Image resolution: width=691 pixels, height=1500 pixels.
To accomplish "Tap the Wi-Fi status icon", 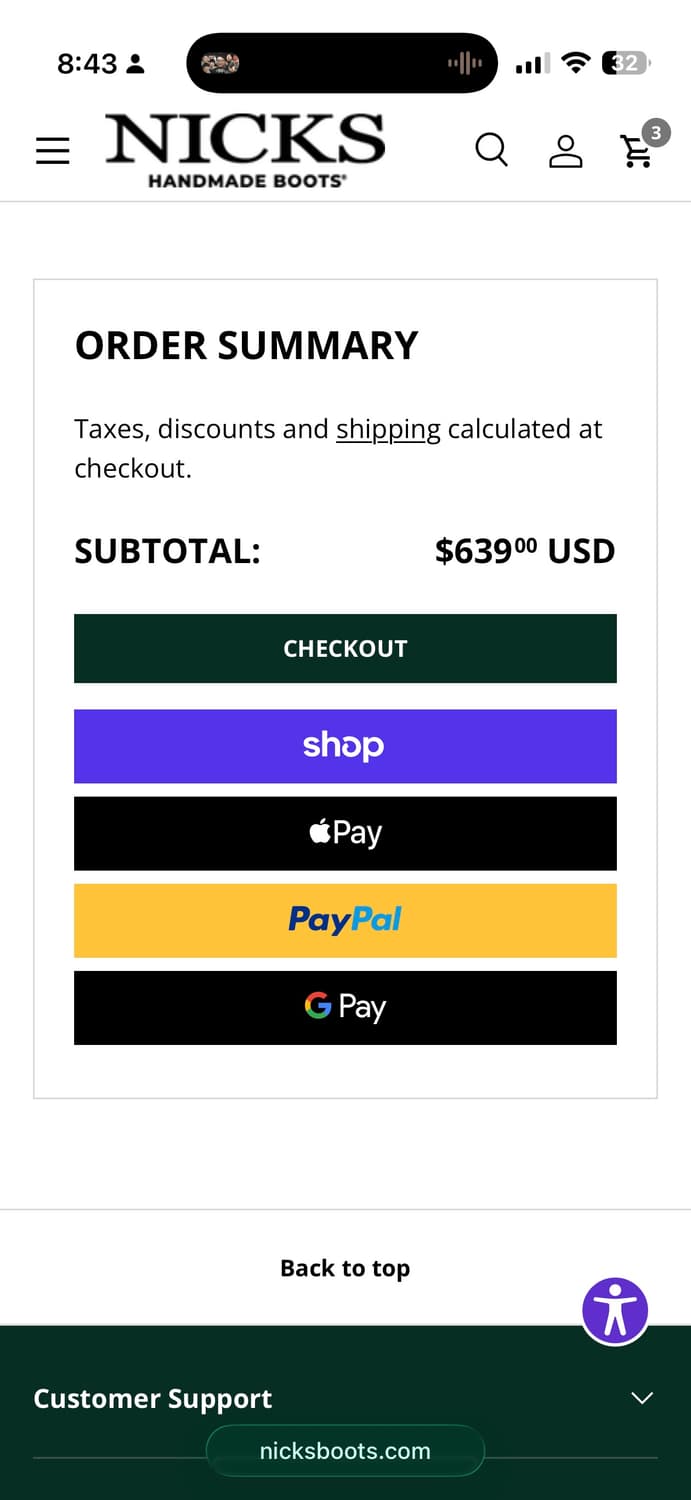I will click(x=576, y=63).
